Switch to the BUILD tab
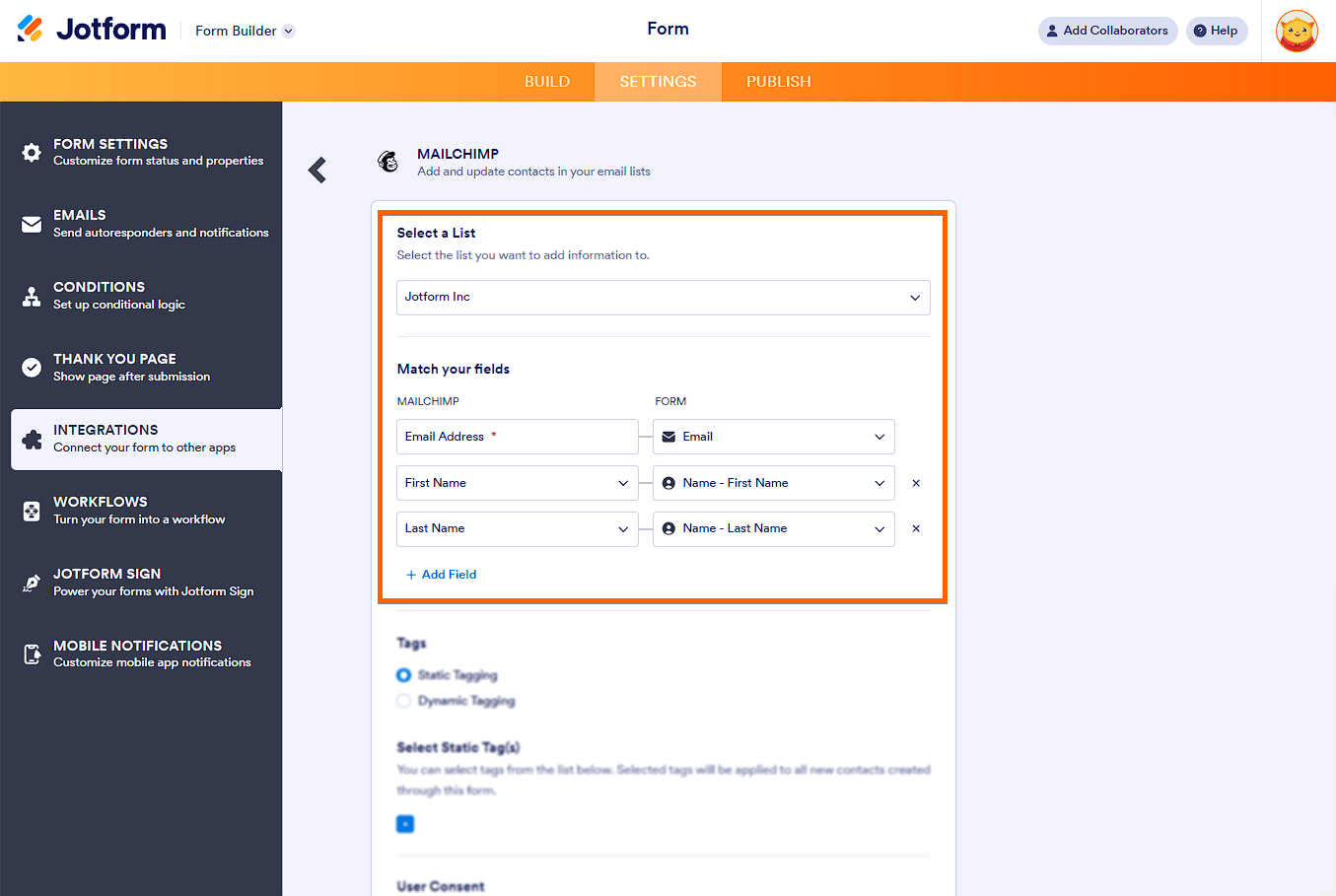 pos(547,82)
